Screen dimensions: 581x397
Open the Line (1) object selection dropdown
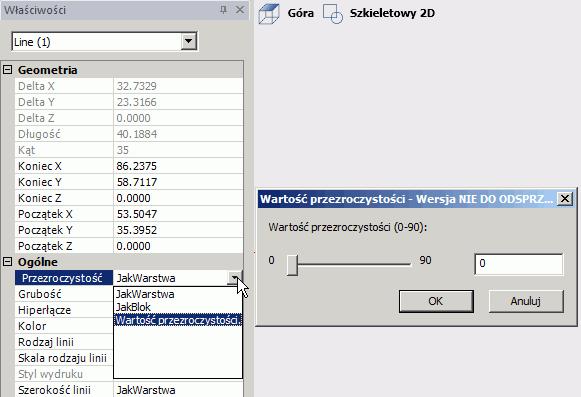(189, 41)
